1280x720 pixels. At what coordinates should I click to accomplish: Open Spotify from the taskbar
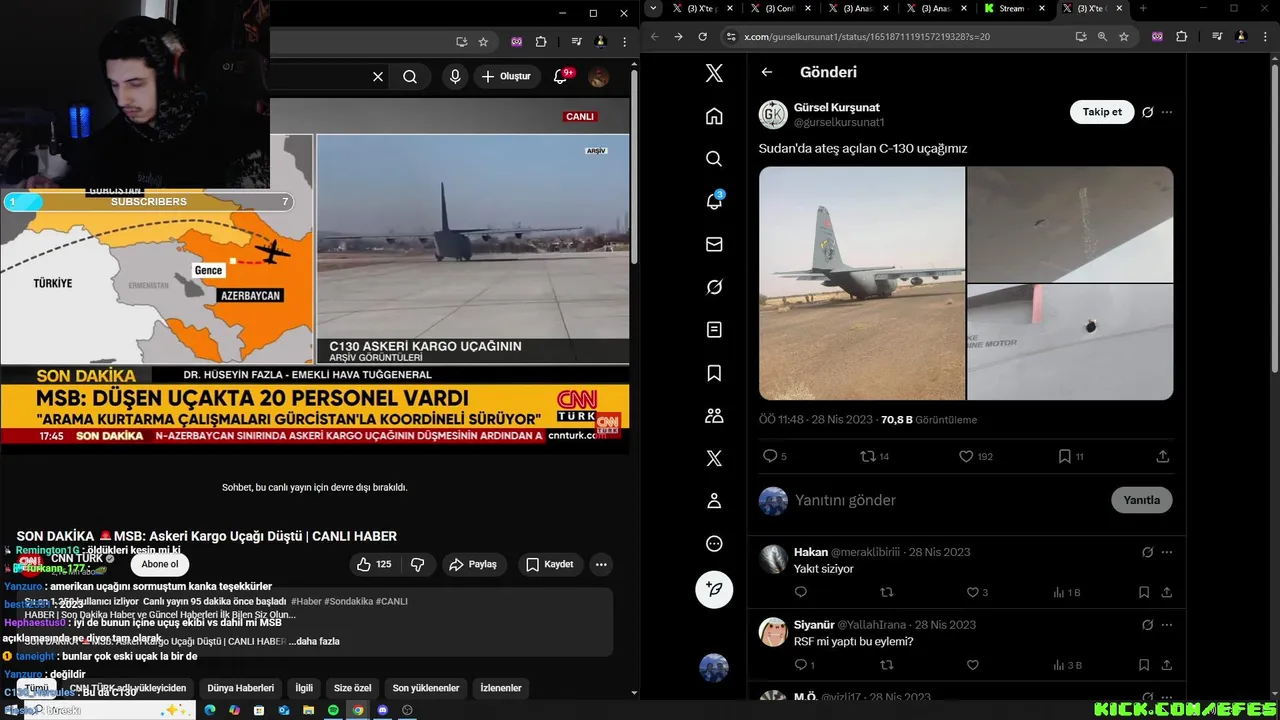point(333,710)
